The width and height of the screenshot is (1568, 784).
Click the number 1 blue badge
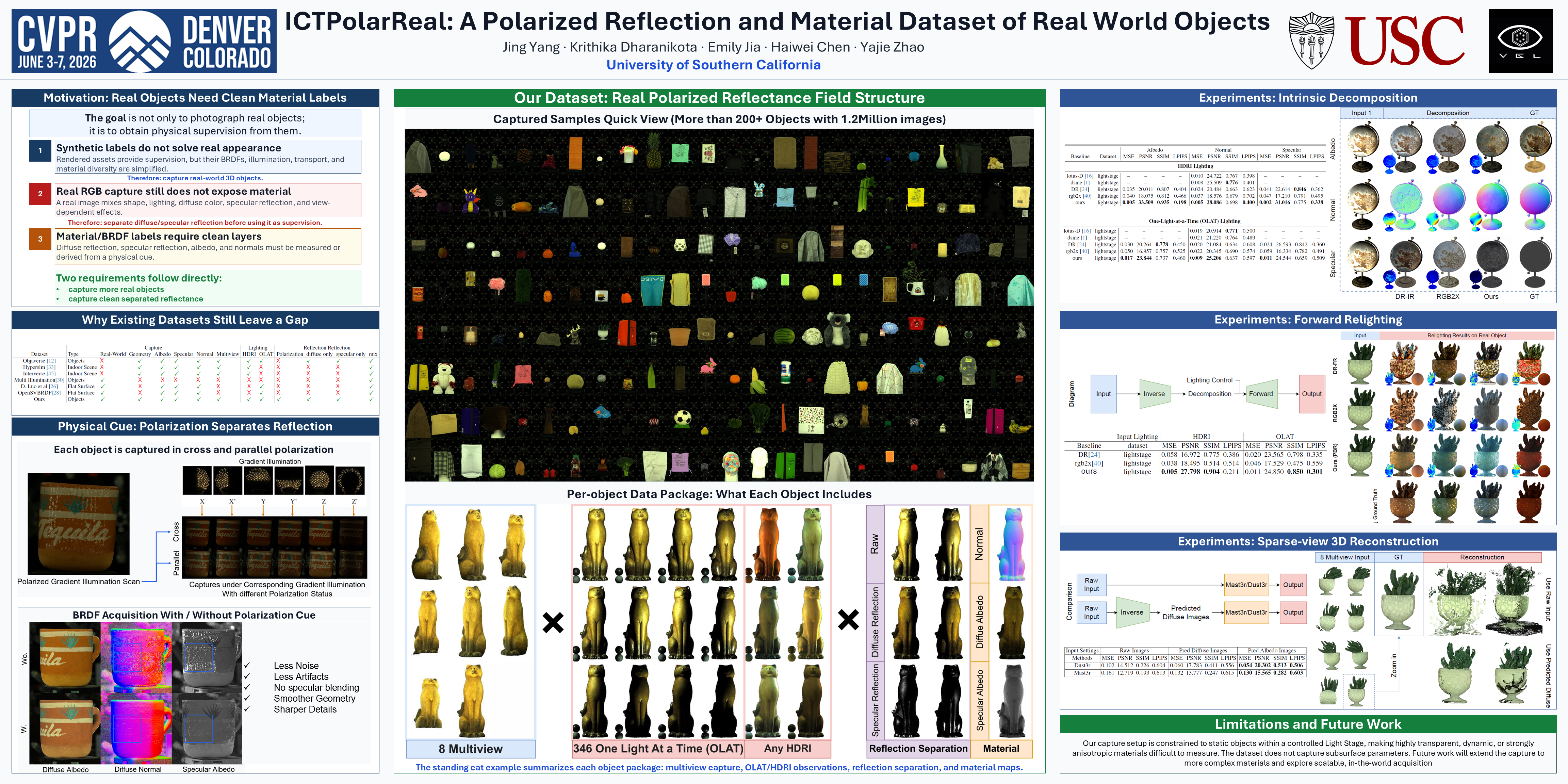tap(40, 150)
